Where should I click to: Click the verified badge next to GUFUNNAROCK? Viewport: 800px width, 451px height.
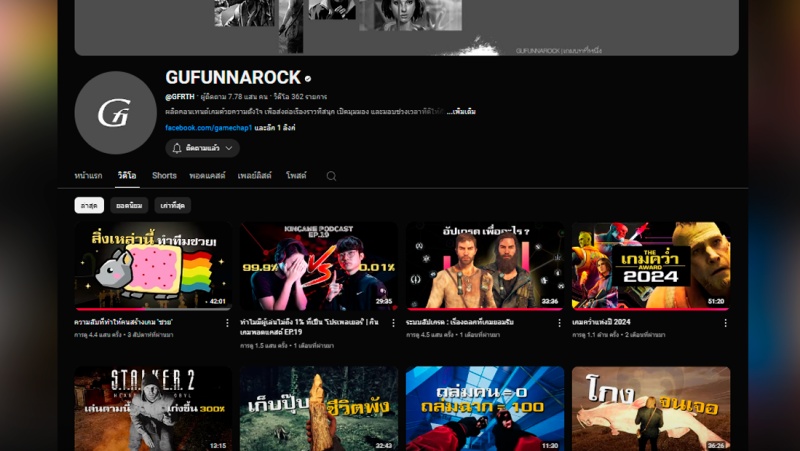pyautogui.click(x=308, y=79)
